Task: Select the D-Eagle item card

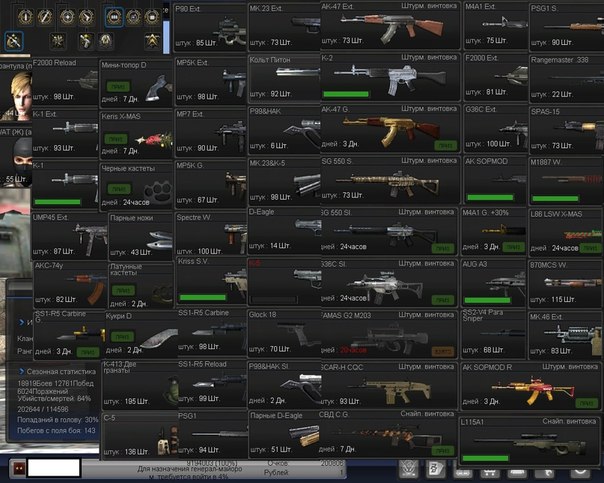Action: click(x=284, y=231)
